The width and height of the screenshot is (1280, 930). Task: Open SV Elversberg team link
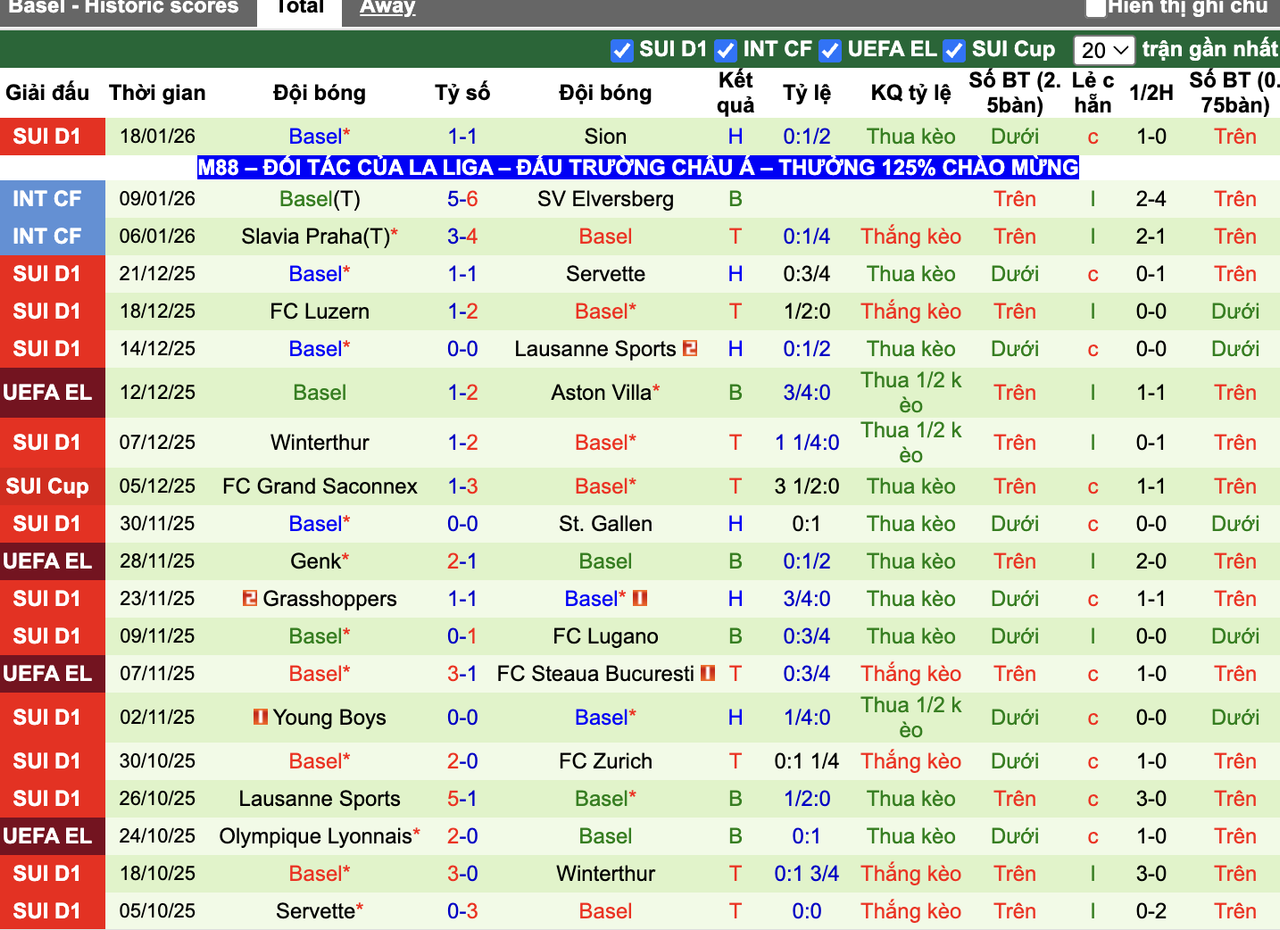click(605, 199)
